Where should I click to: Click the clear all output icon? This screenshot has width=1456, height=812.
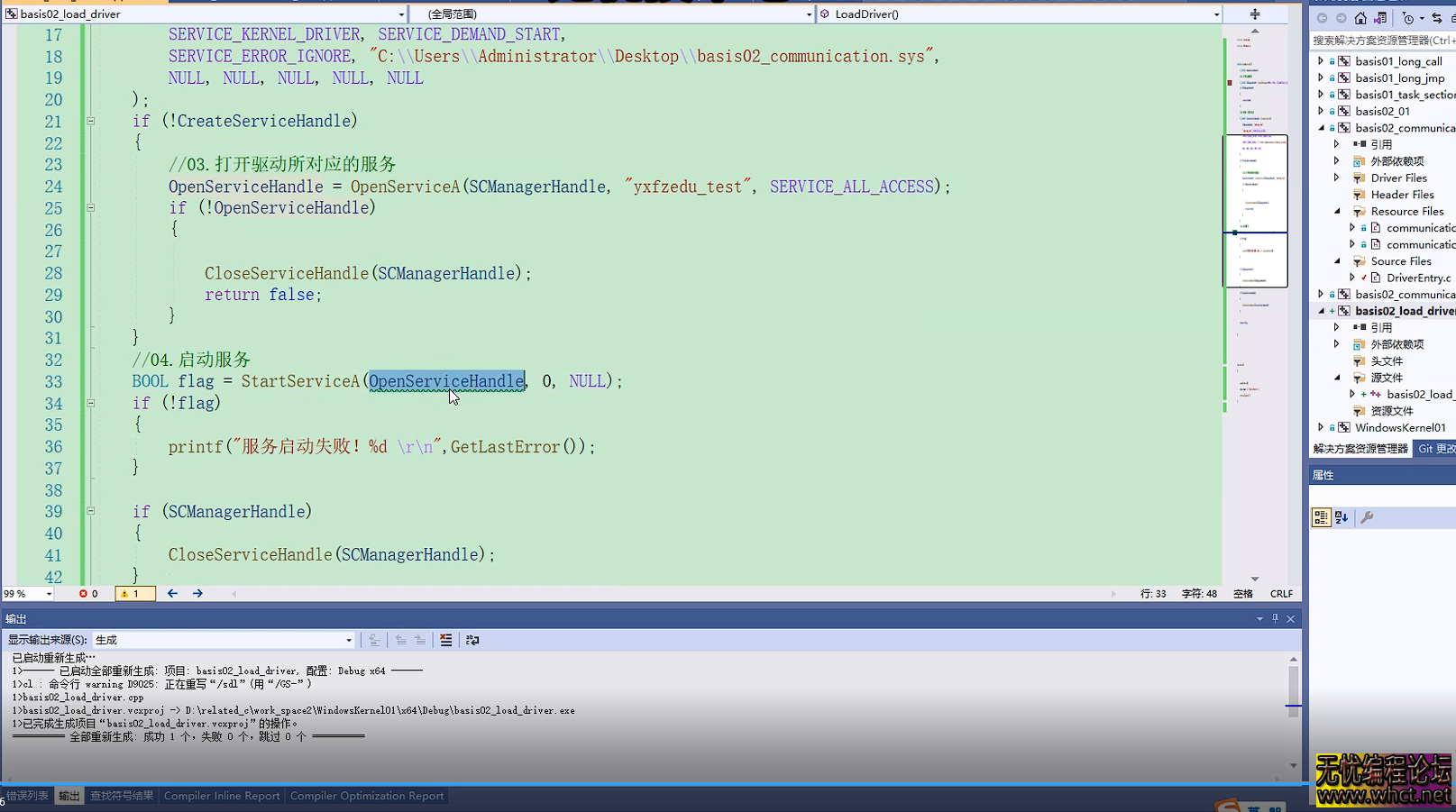coord(445,640)
